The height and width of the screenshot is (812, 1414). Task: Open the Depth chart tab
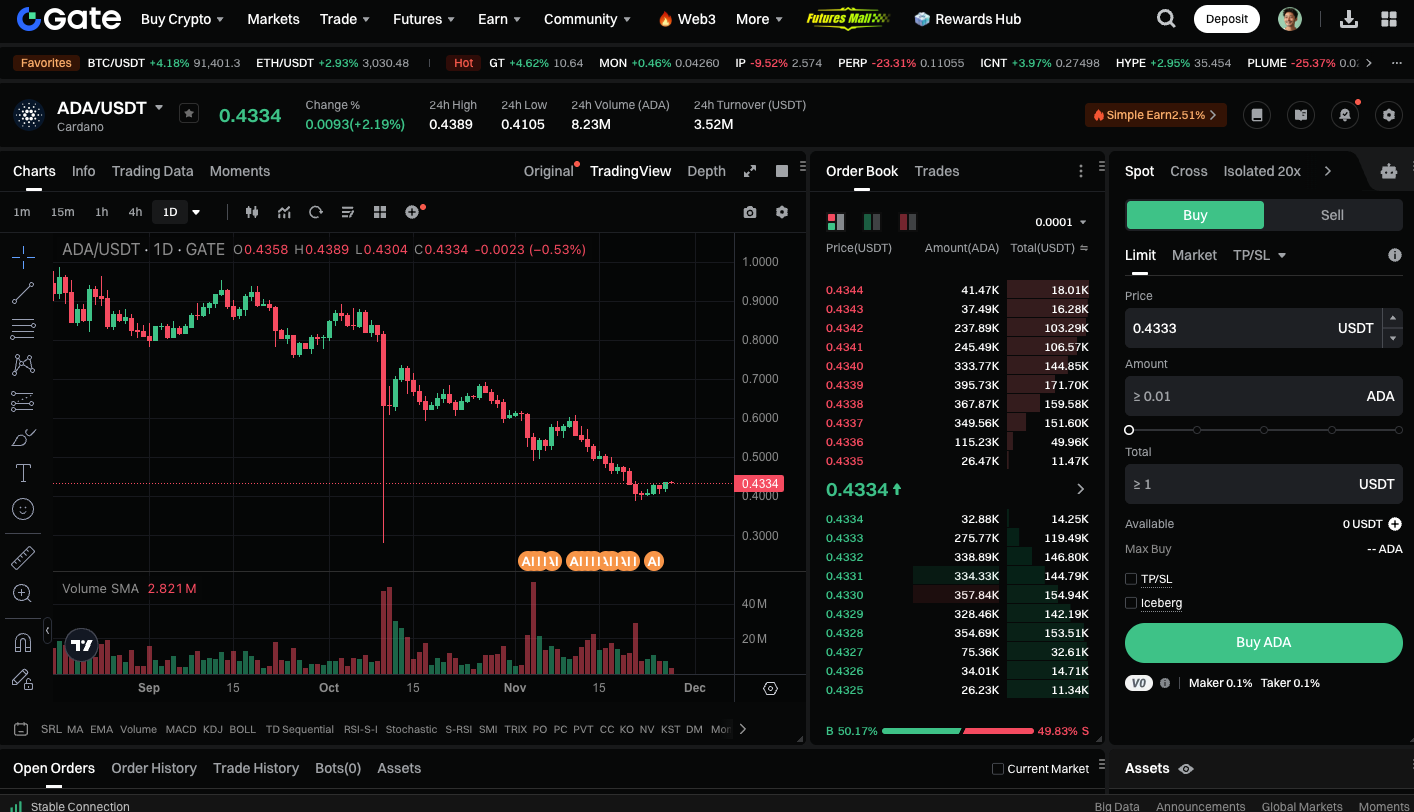coord(706,171)
